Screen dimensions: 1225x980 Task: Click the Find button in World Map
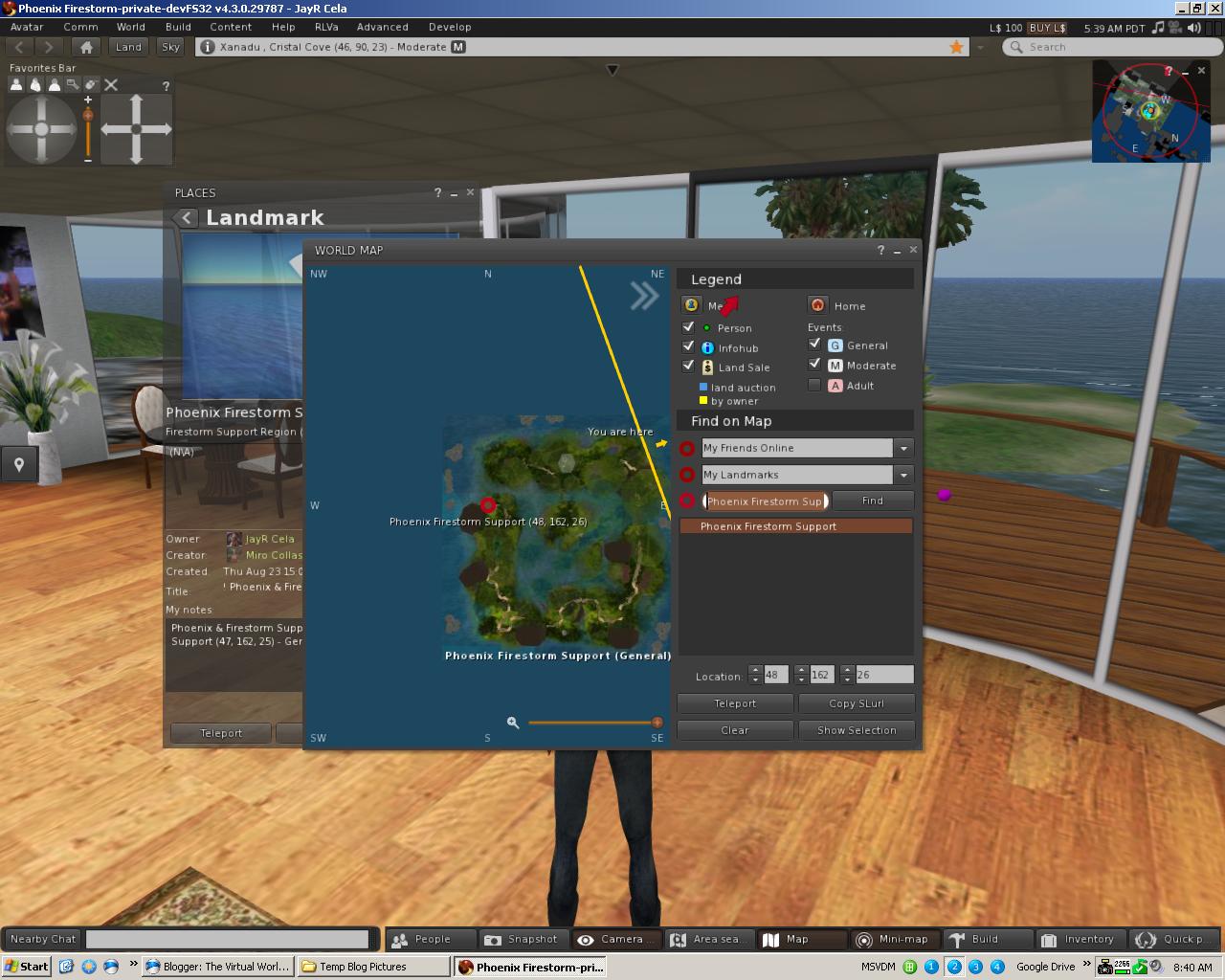coord(873,501)
